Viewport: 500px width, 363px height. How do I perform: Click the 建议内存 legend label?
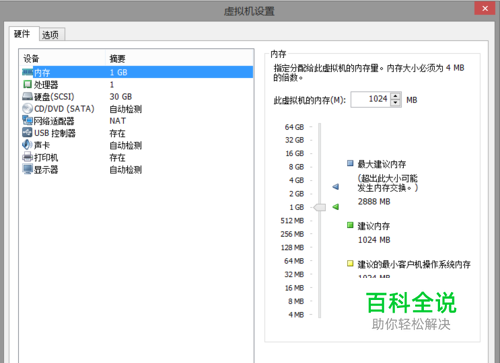374,226
